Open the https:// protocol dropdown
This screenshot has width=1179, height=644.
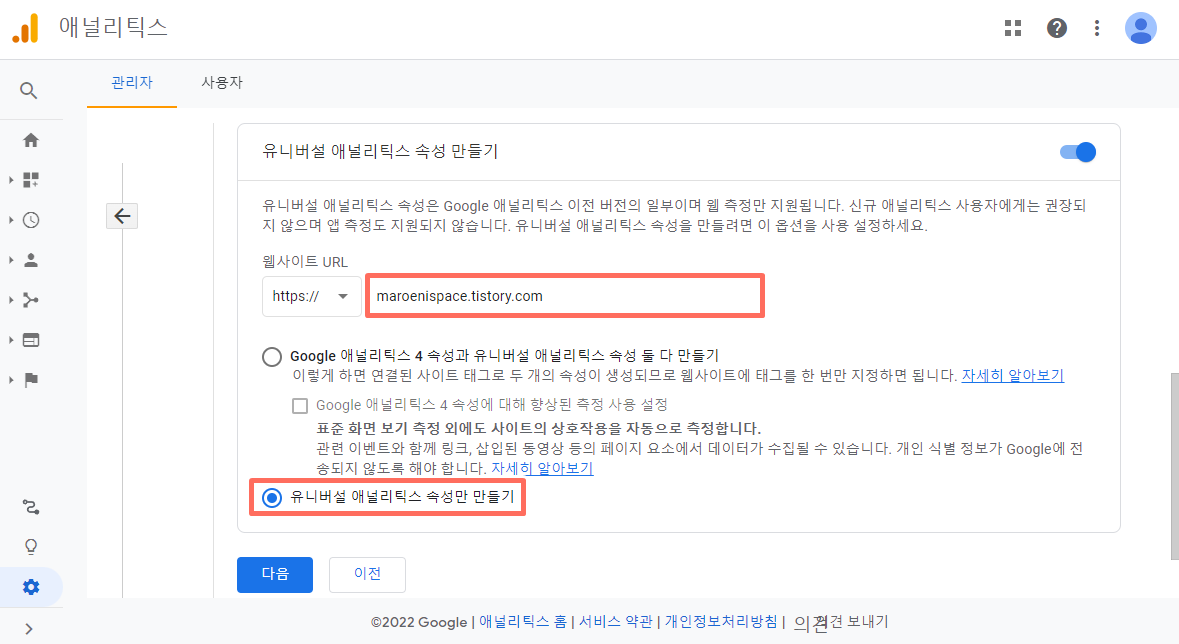311,296
